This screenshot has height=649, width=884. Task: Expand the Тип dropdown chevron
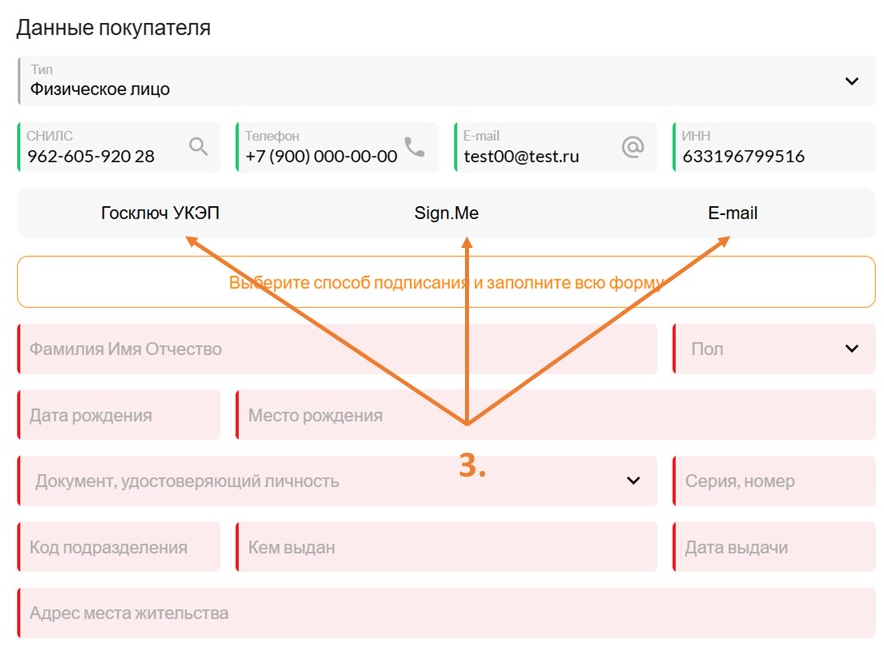point(852,81)
